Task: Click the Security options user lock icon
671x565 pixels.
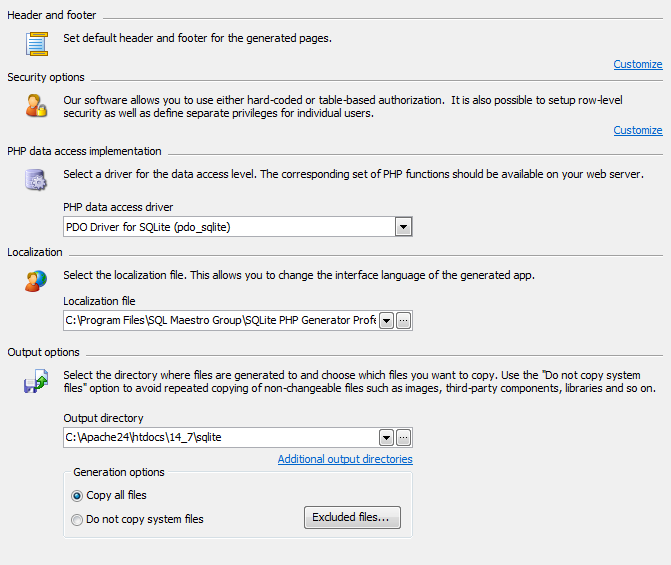Action: 37,105
